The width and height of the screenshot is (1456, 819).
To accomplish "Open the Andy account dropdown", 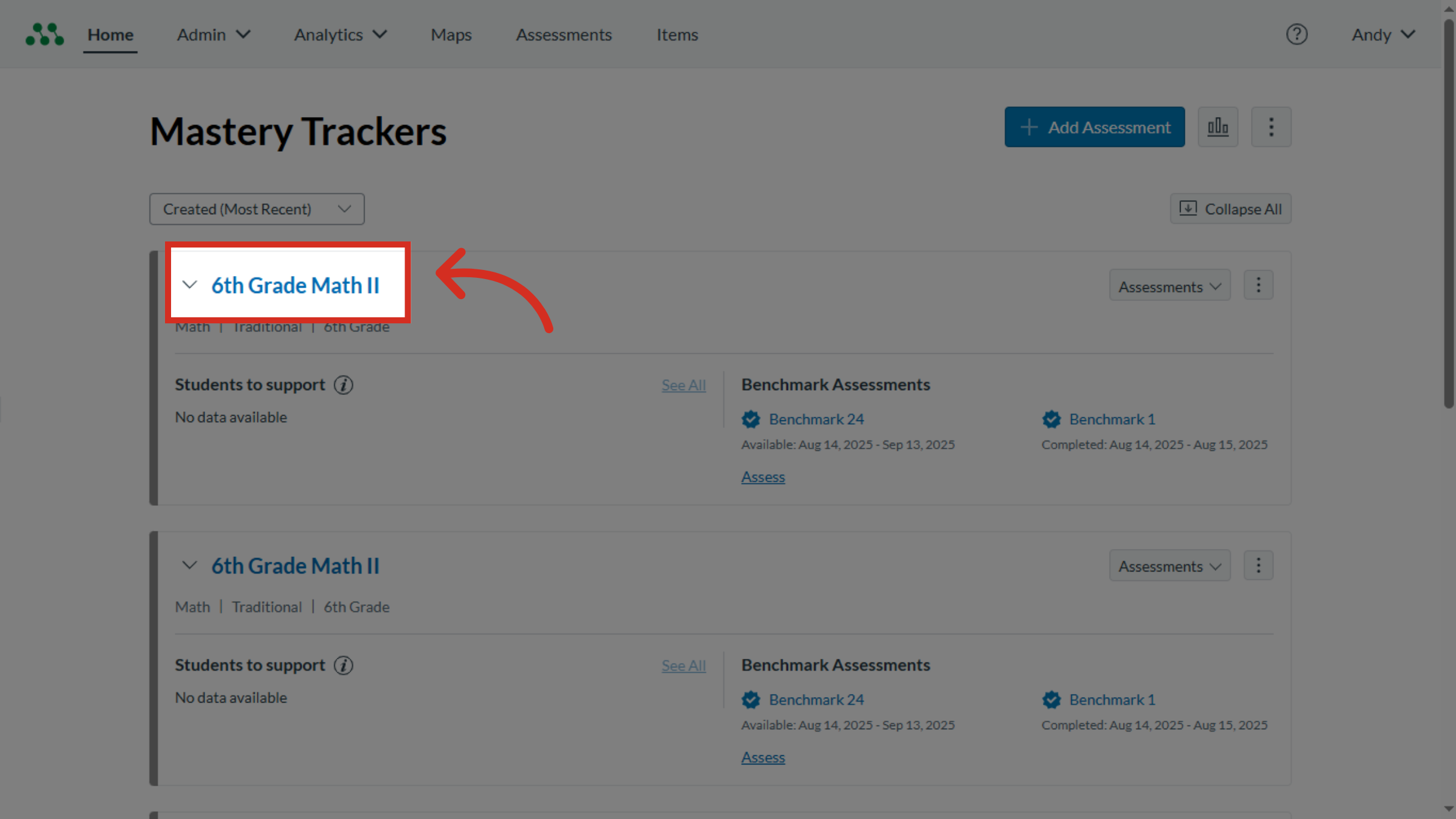I will [1382, 34].
